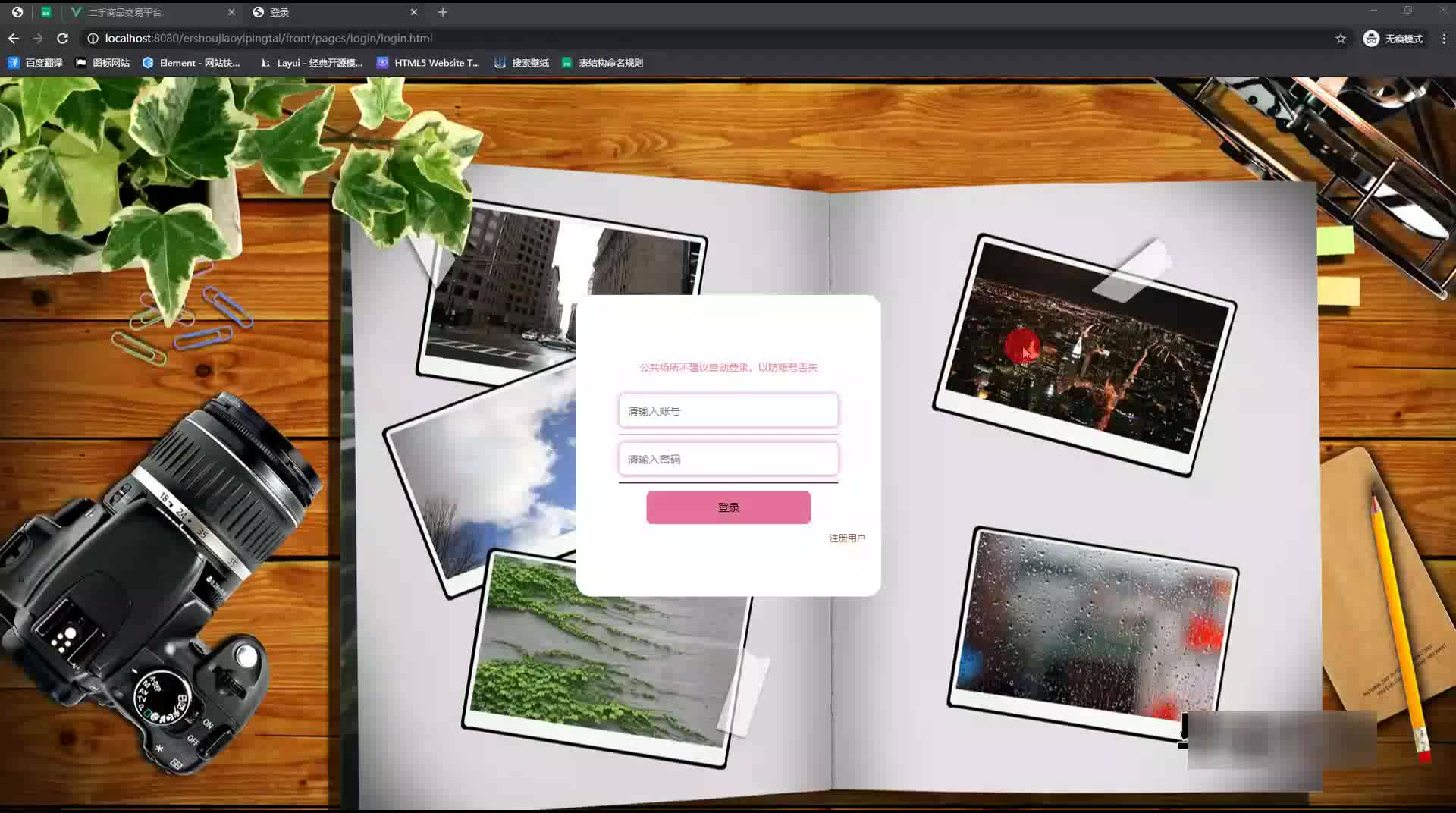Open a new tab with plus icon

click(x=443, y=12)
